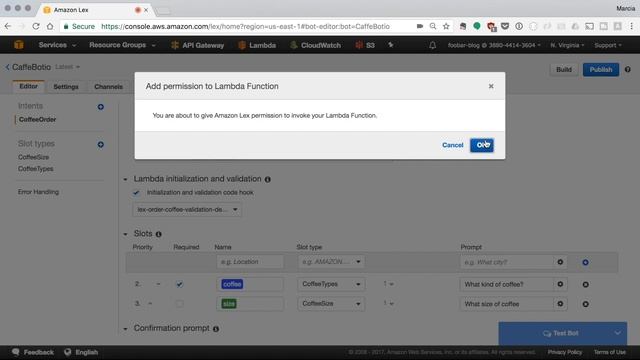
Task: Remove the size slot row
Action: (x=585, y=304)
